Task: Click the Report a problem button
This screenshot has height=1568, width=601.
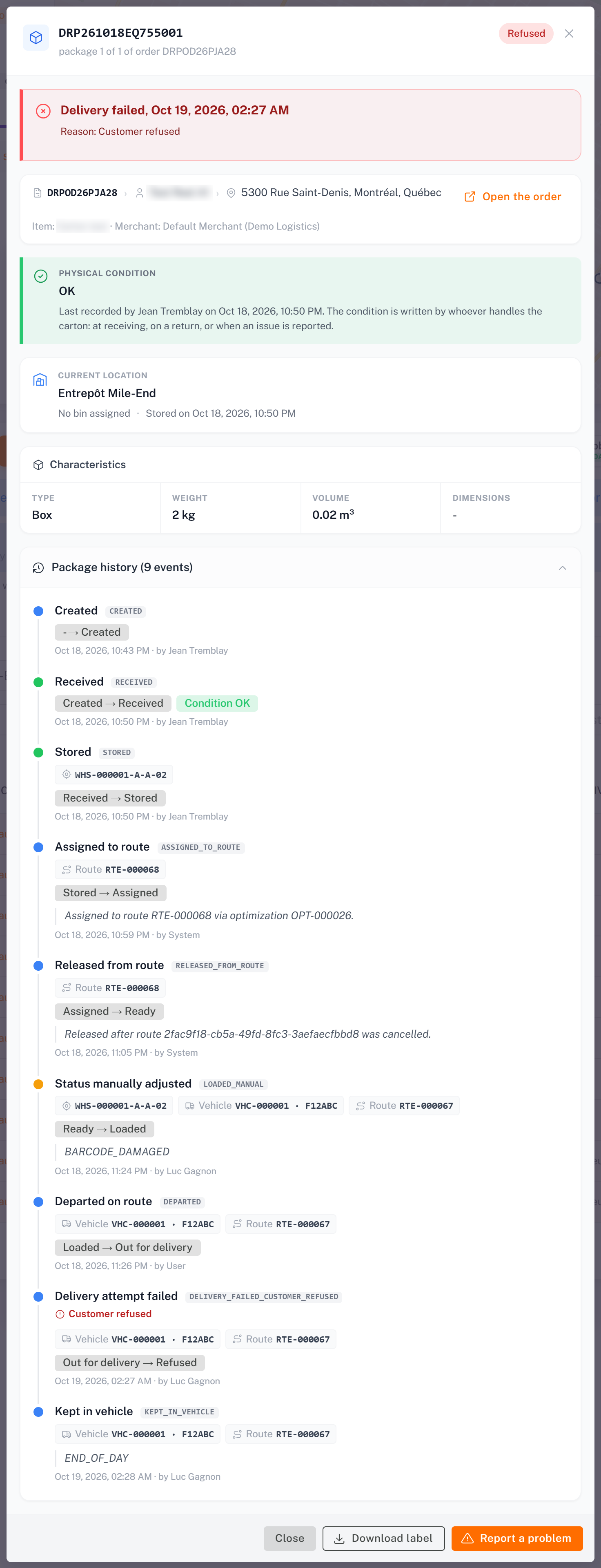Action: (x=516, y=1538)
